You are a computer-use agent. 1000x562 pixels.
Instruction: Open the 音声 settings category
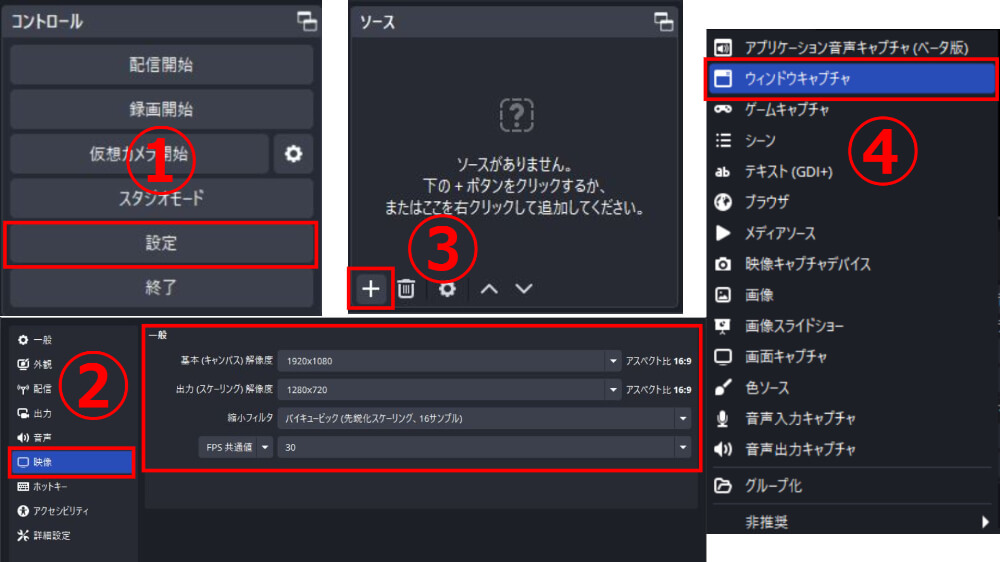(42, 437)
